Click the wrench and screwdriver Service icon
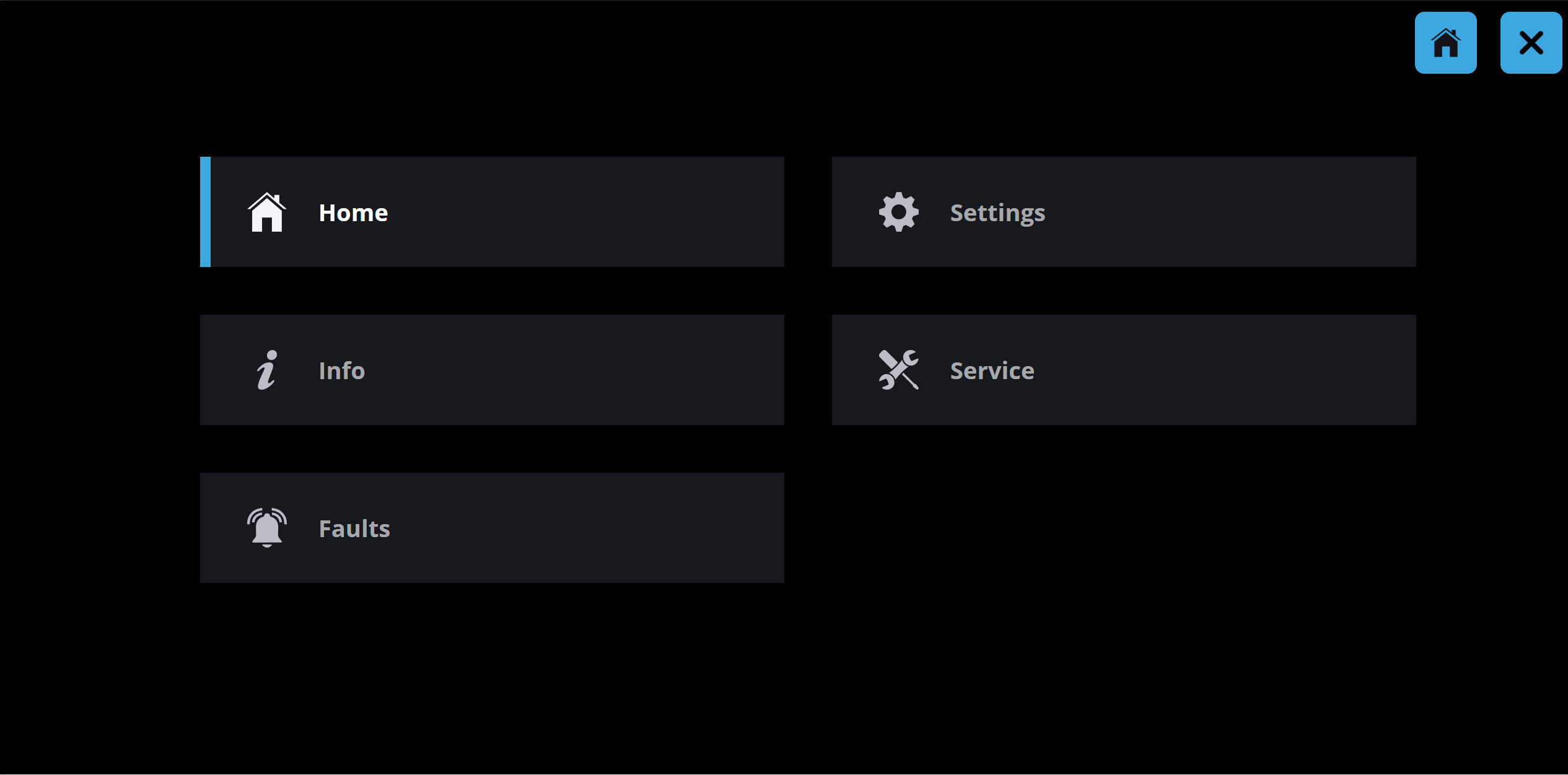This screenshot has width=1568, height=775. click(898, 370)
